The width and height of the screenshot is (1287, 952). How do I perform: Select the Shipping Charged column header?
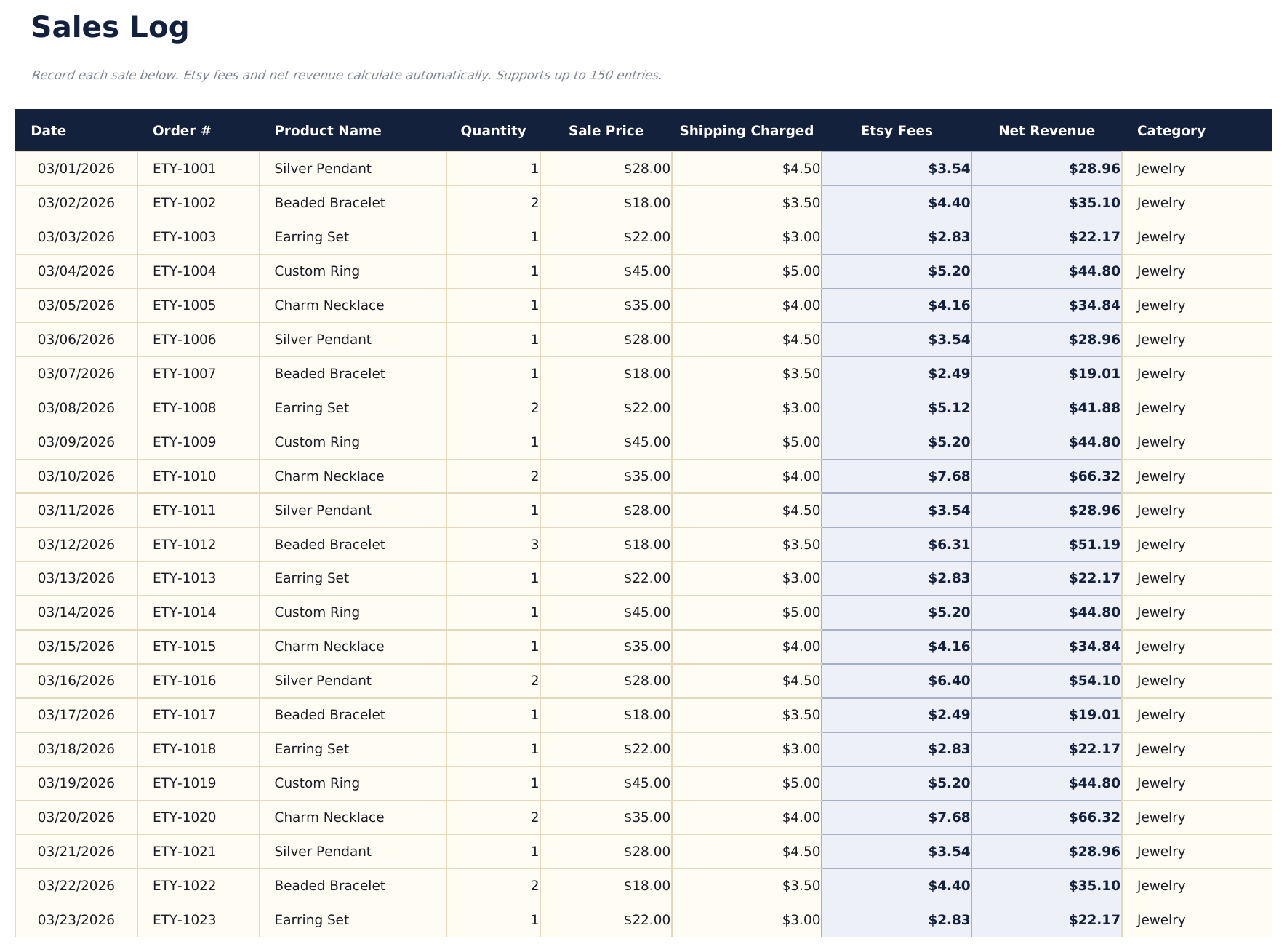(x=747, y=130)
